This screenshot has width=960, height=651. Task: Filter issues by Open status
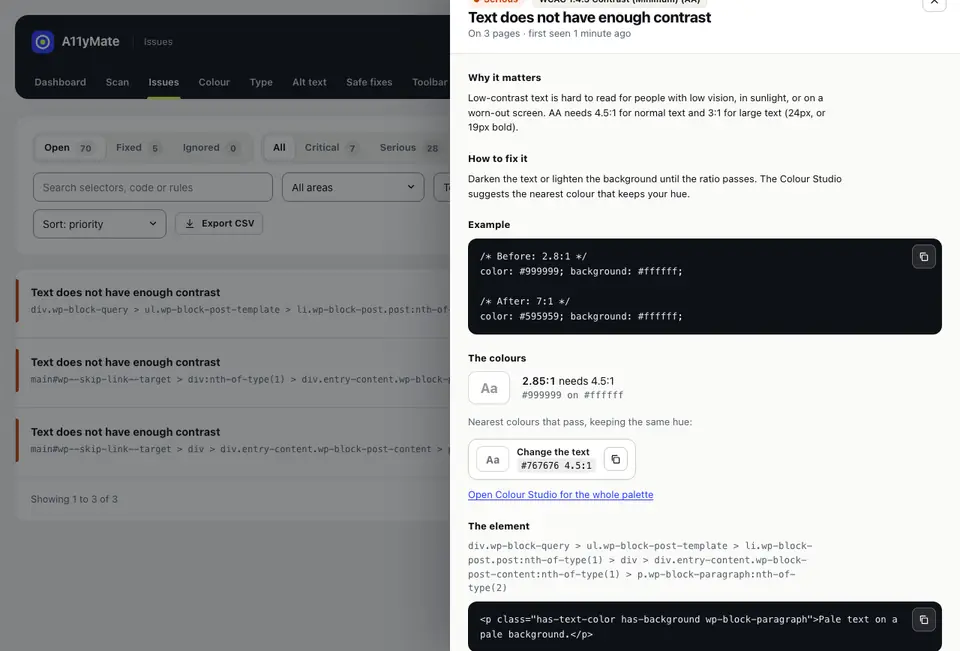68,148
